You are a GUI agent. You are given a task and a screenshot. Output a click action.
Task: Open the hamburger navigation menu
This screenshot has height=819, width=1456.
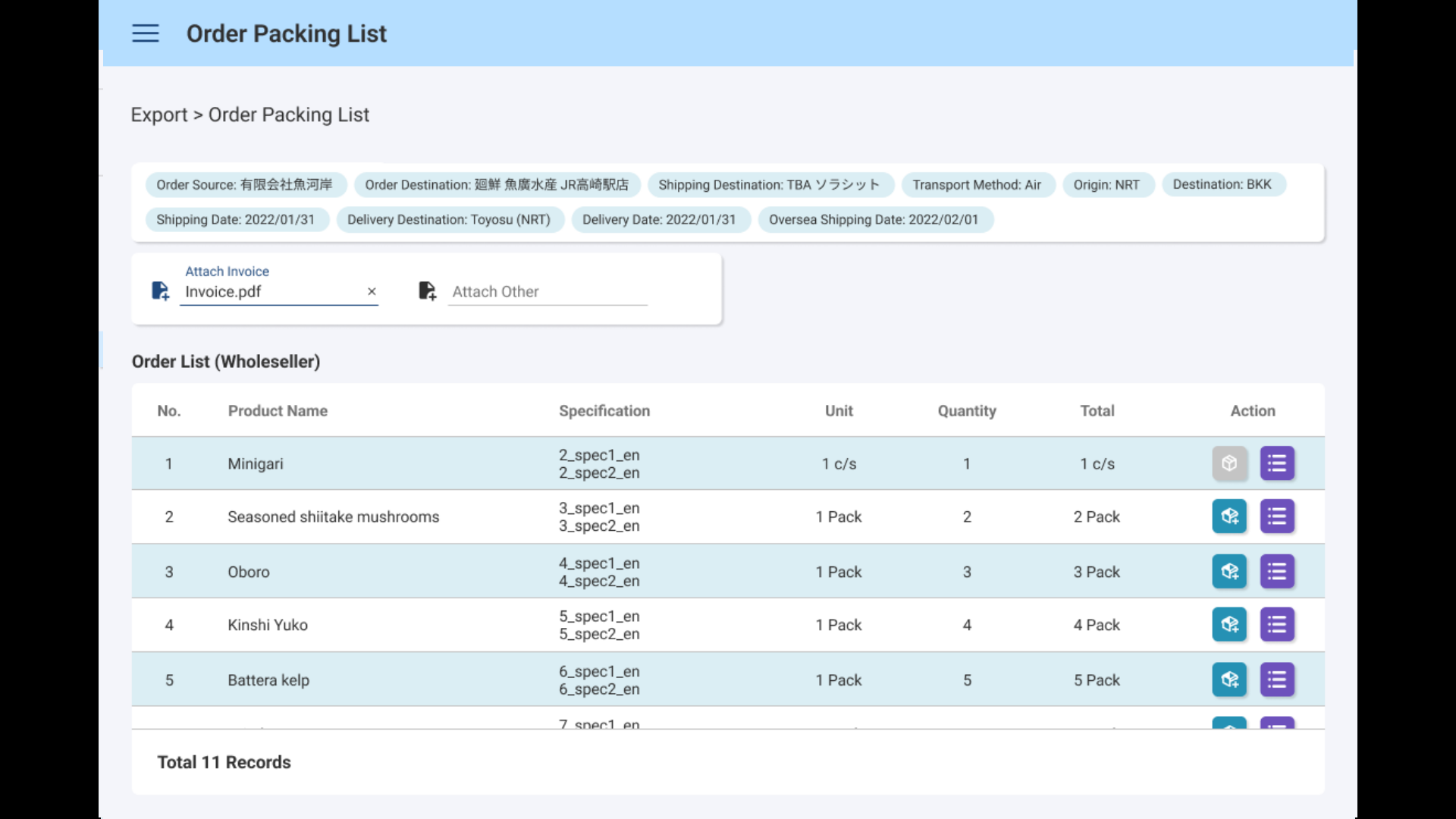coord(145,33)
